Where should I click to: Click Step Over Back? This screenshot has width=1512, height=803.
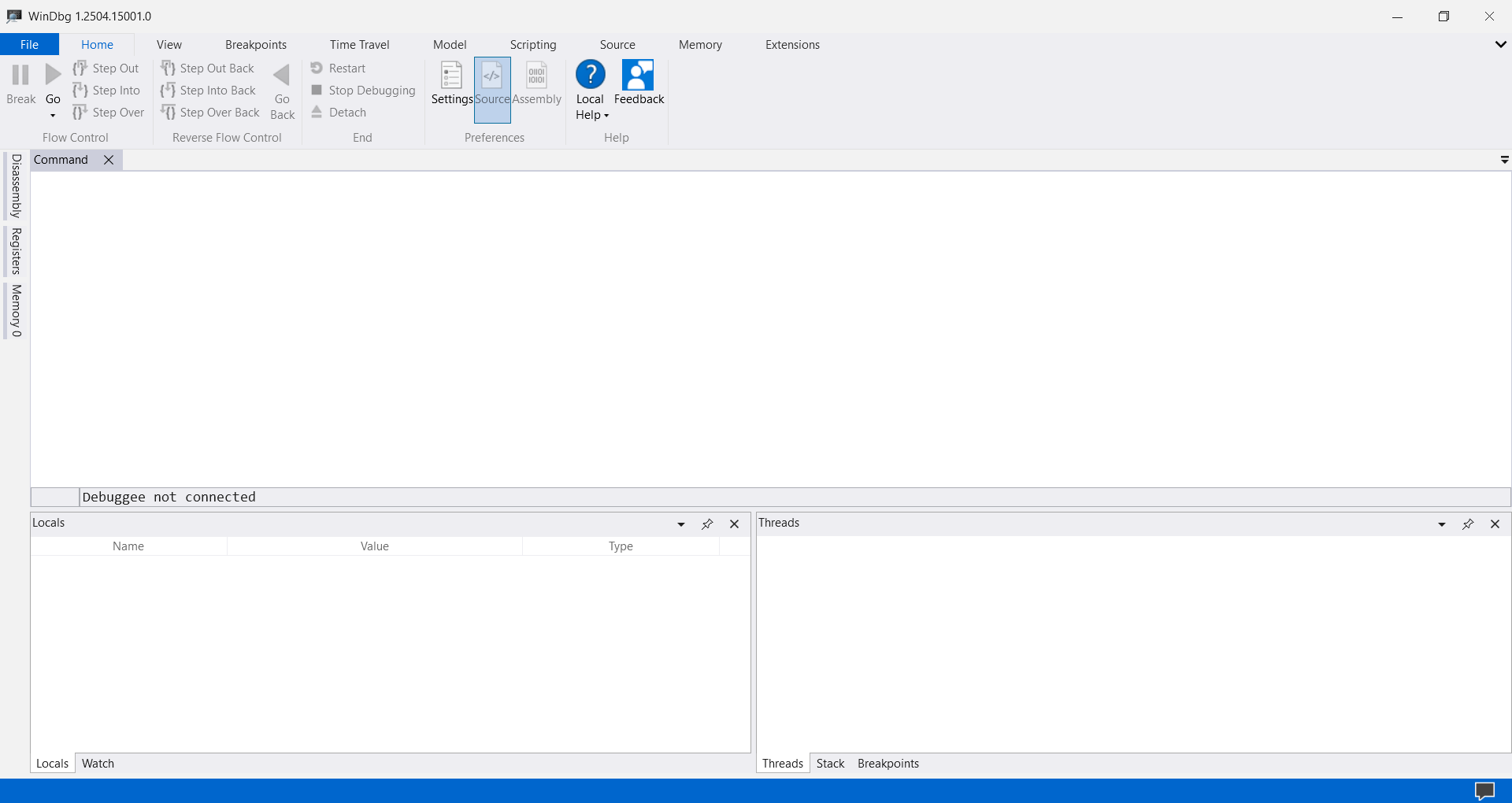pyautogui.click(x=210, y=113)
